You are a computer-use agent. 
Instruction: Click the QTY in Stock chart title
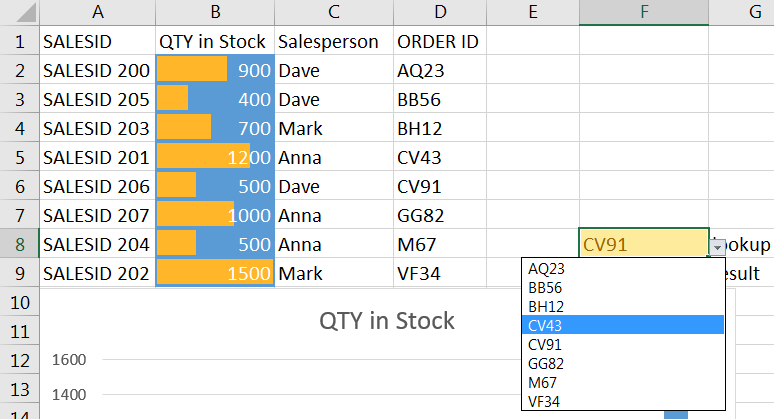(x=386, y=321)
